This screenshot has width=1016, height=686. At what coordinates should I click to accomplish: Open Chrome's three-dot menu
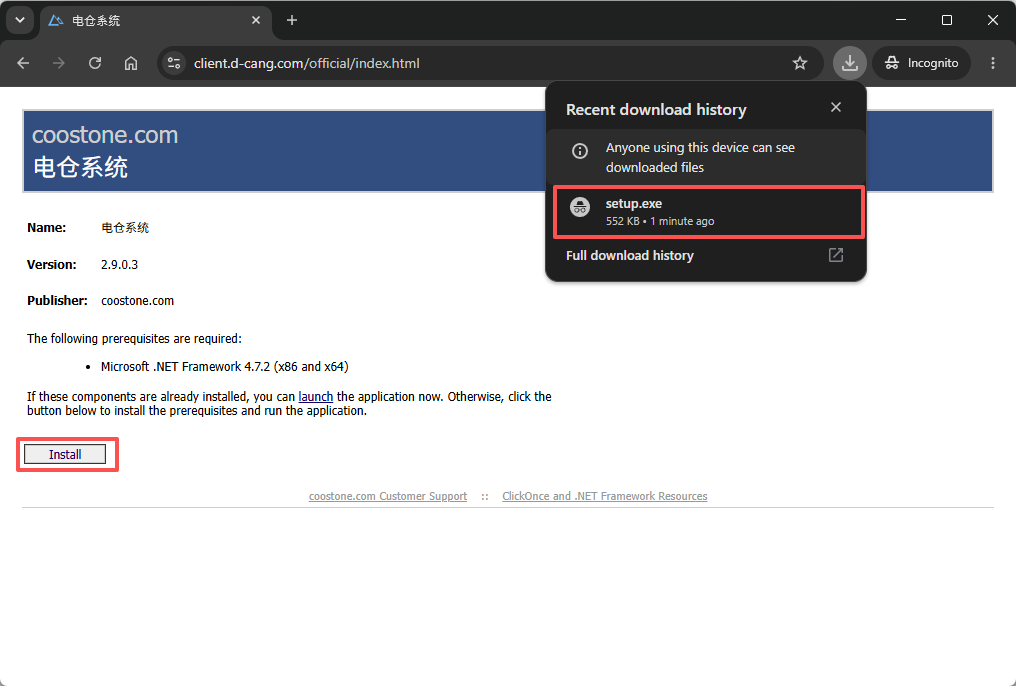click(x=993, y=63)
